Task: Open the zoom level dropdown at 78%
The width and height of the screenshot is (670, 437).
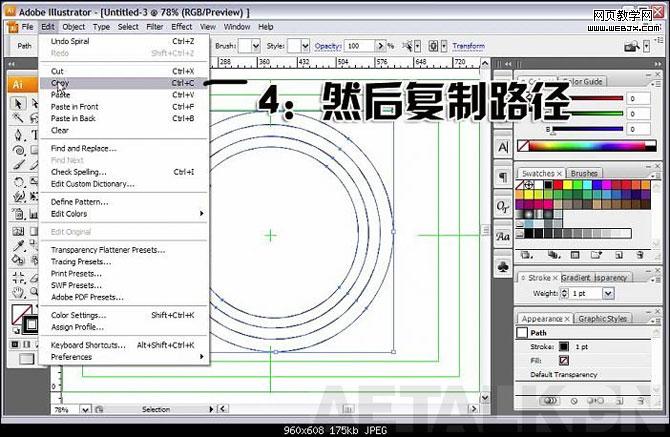Action: (85, 410)
